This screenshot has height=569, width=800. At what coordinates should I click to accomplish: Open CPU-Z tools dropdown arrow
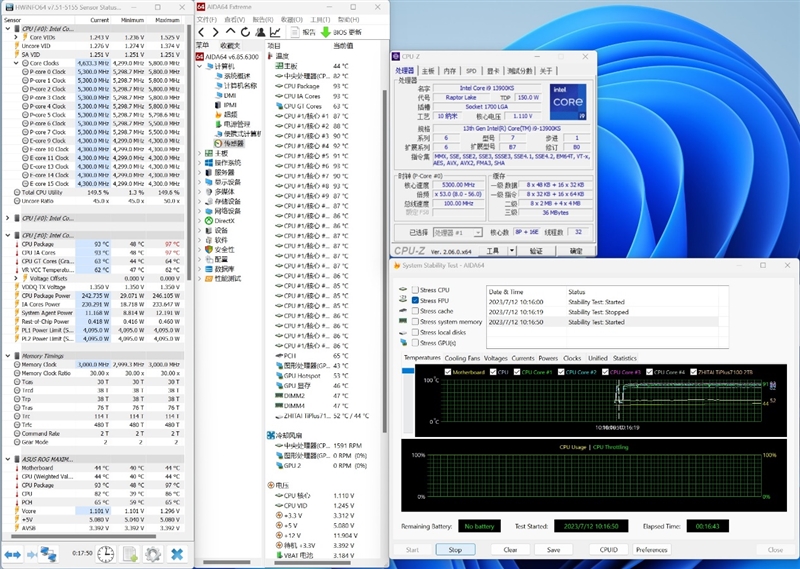tap(512, 251)
